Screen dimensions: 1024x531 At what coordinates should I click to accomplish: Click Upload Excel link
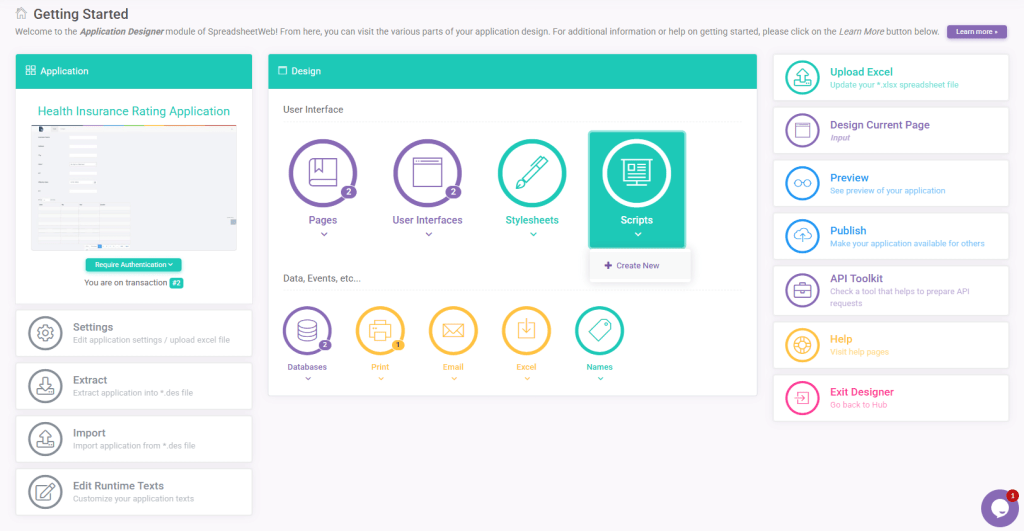861,72
